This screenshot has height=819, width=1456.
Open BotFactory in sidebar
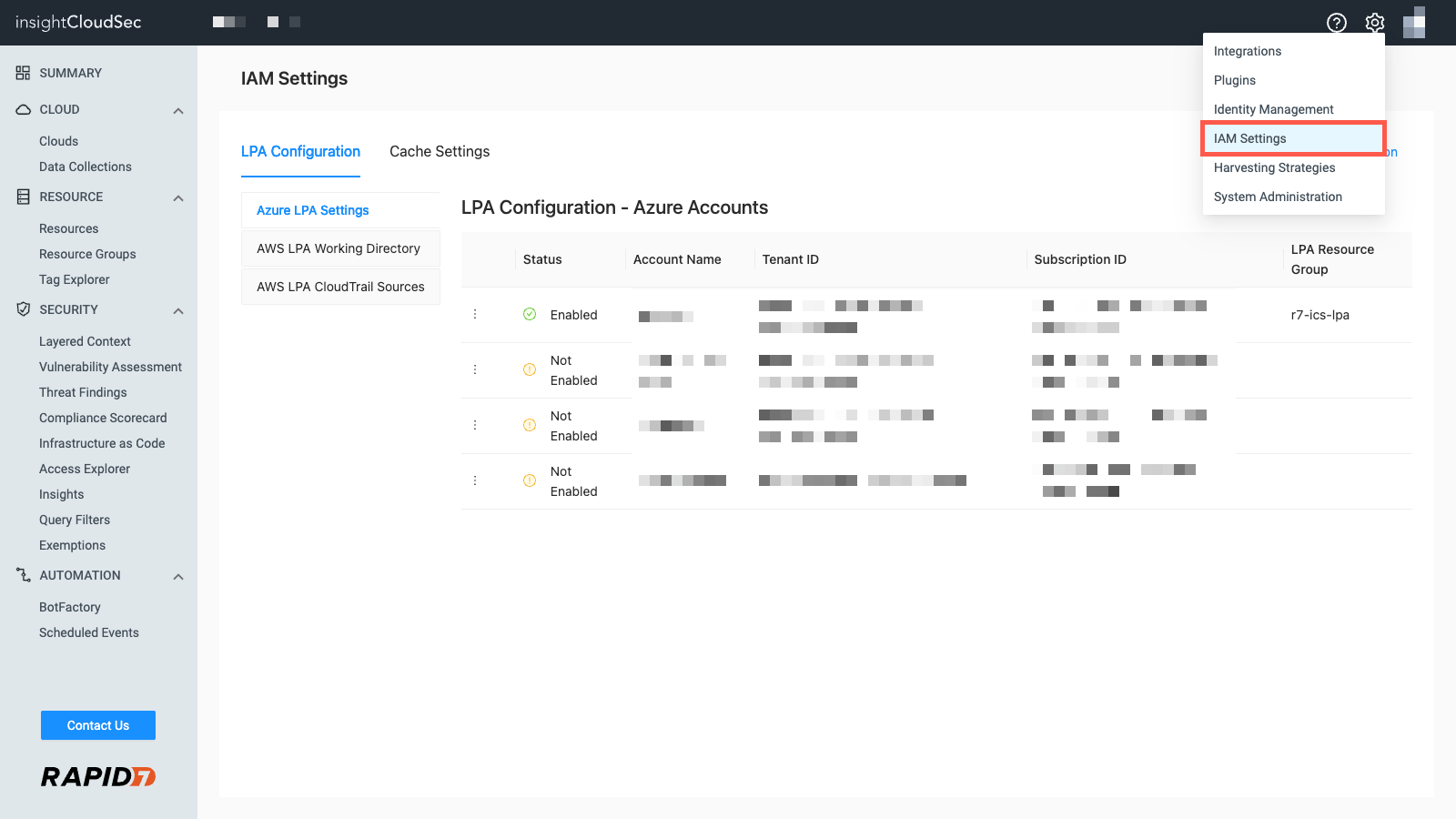[70, 607]
